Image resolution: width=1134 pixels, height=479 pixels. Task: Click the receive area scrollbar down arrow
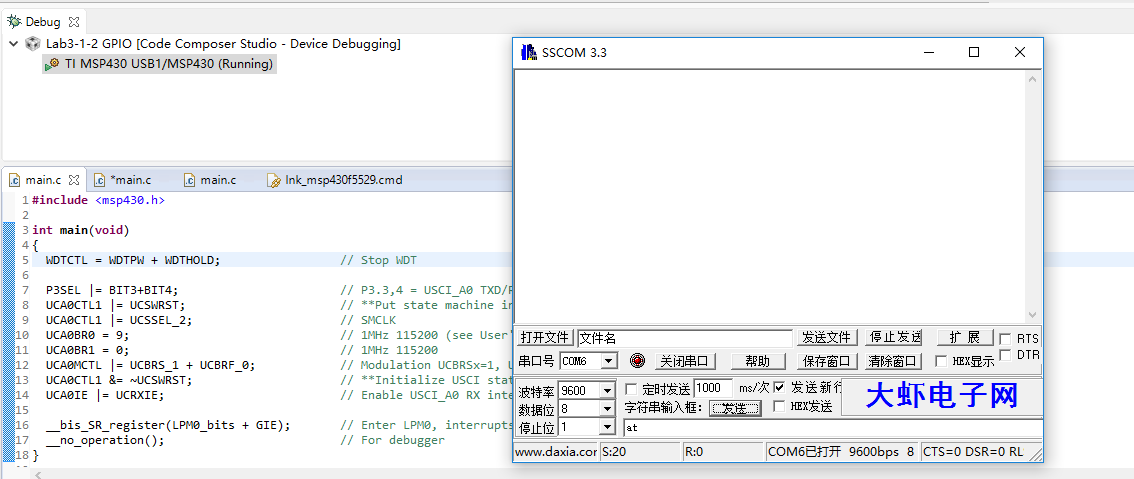click(x=1033, y=315)
